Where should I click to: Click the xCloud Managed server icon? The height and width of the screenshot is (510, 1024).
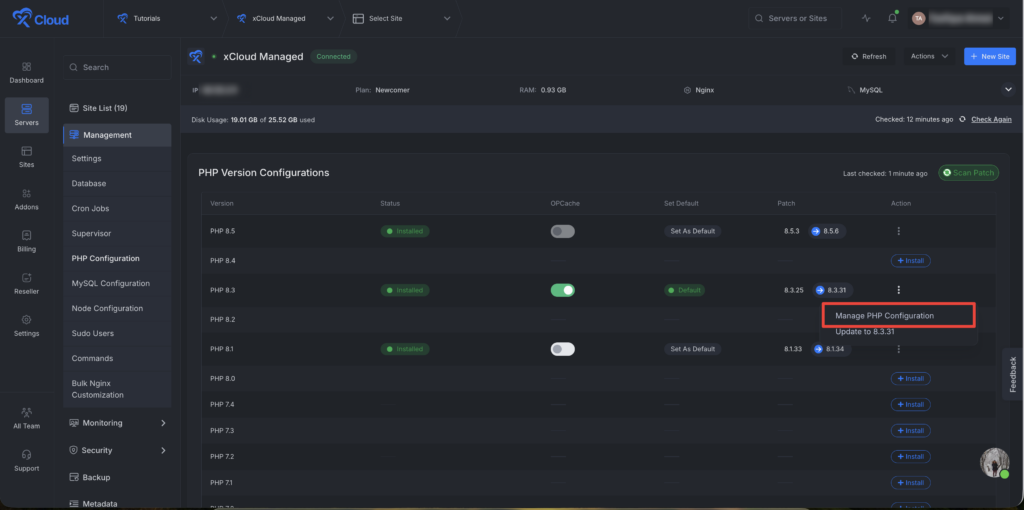[x=195, y=57]
